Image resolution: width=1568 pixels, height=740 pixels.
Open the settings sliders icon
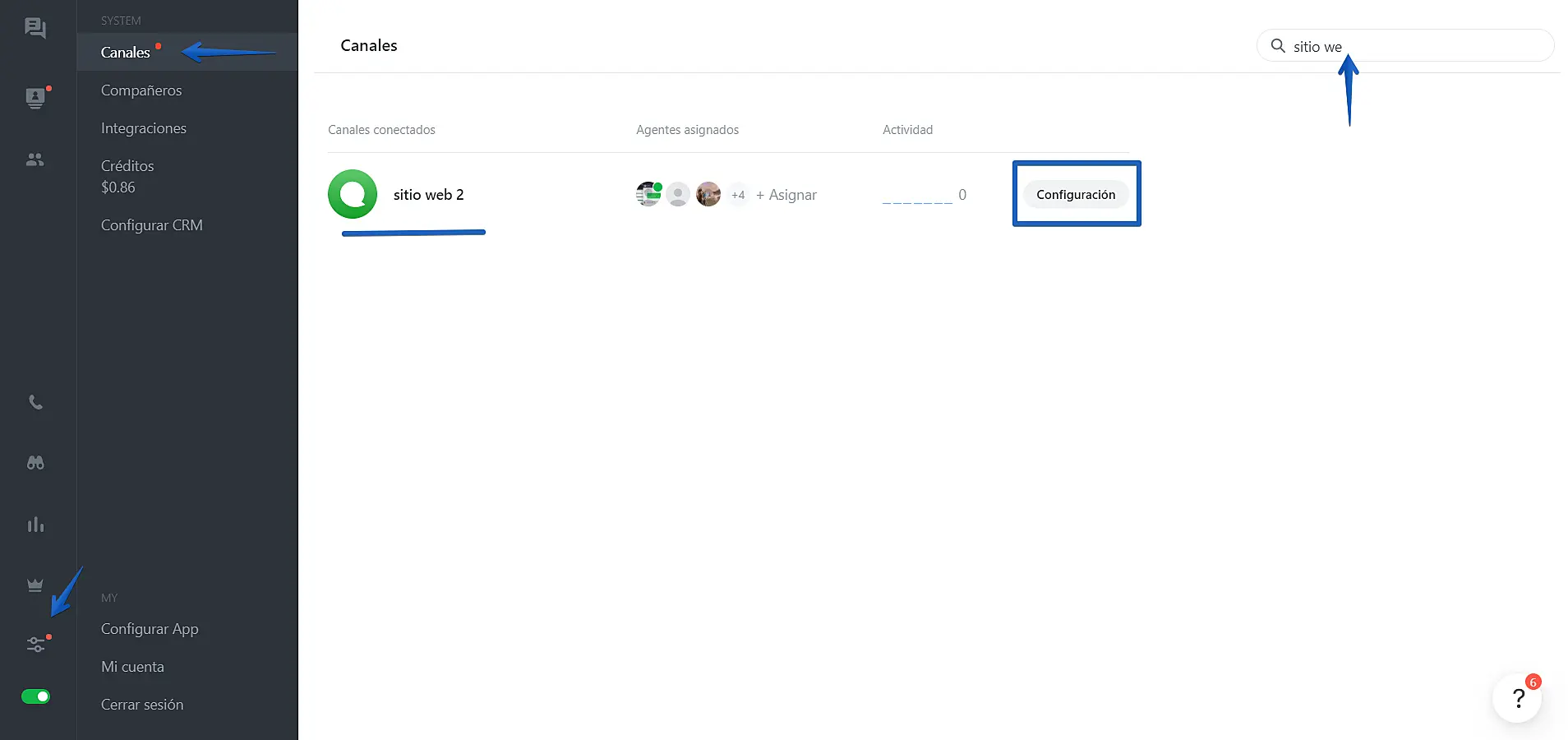[x=35, y=645]
